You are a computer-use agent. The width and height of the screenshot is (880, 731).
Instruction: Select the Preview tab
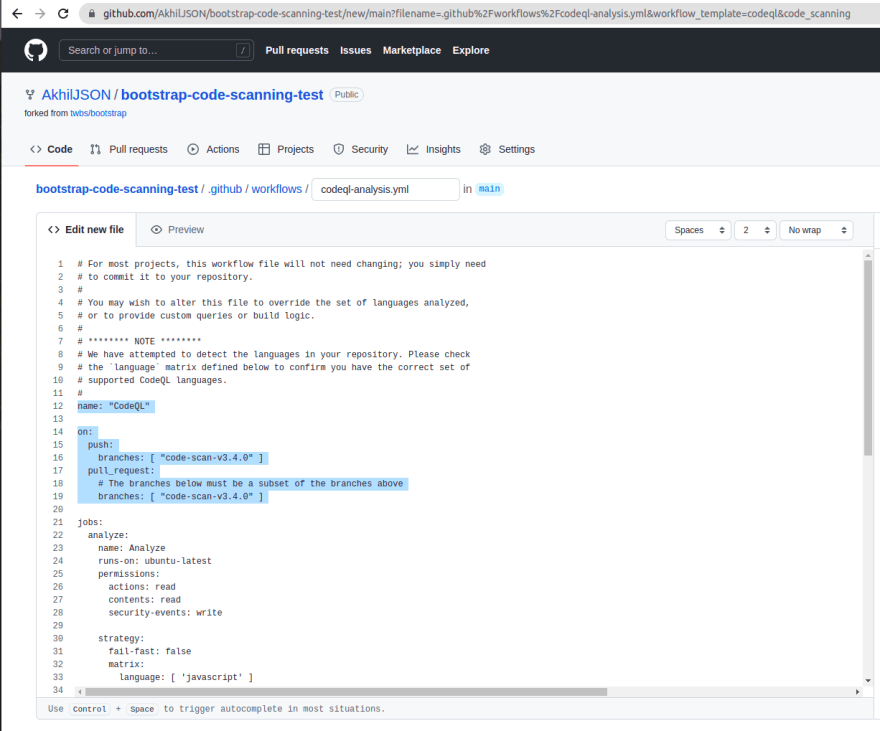coord(177,229)
